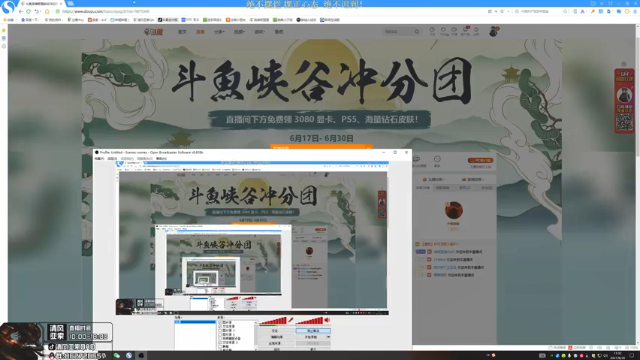Screen dimensions: 640x360
Task: Open the Douyu logo home link
Action: pos(153,32)
